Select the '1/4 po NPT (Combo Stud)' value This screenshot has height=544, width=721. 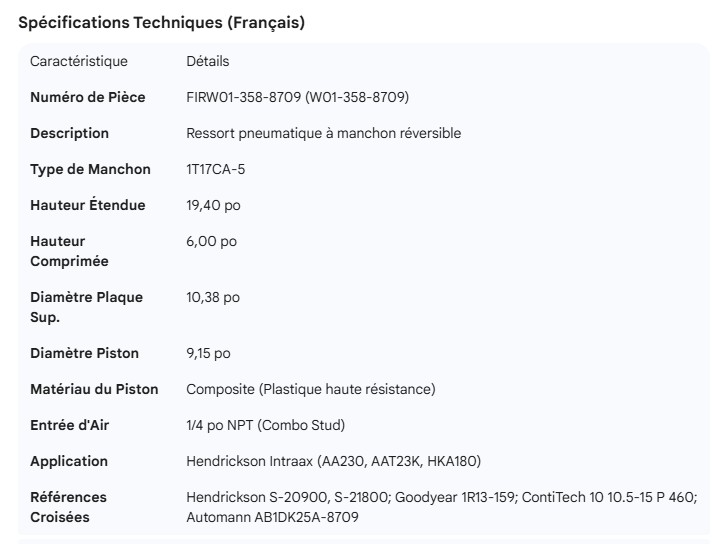(x=265, y=425)
